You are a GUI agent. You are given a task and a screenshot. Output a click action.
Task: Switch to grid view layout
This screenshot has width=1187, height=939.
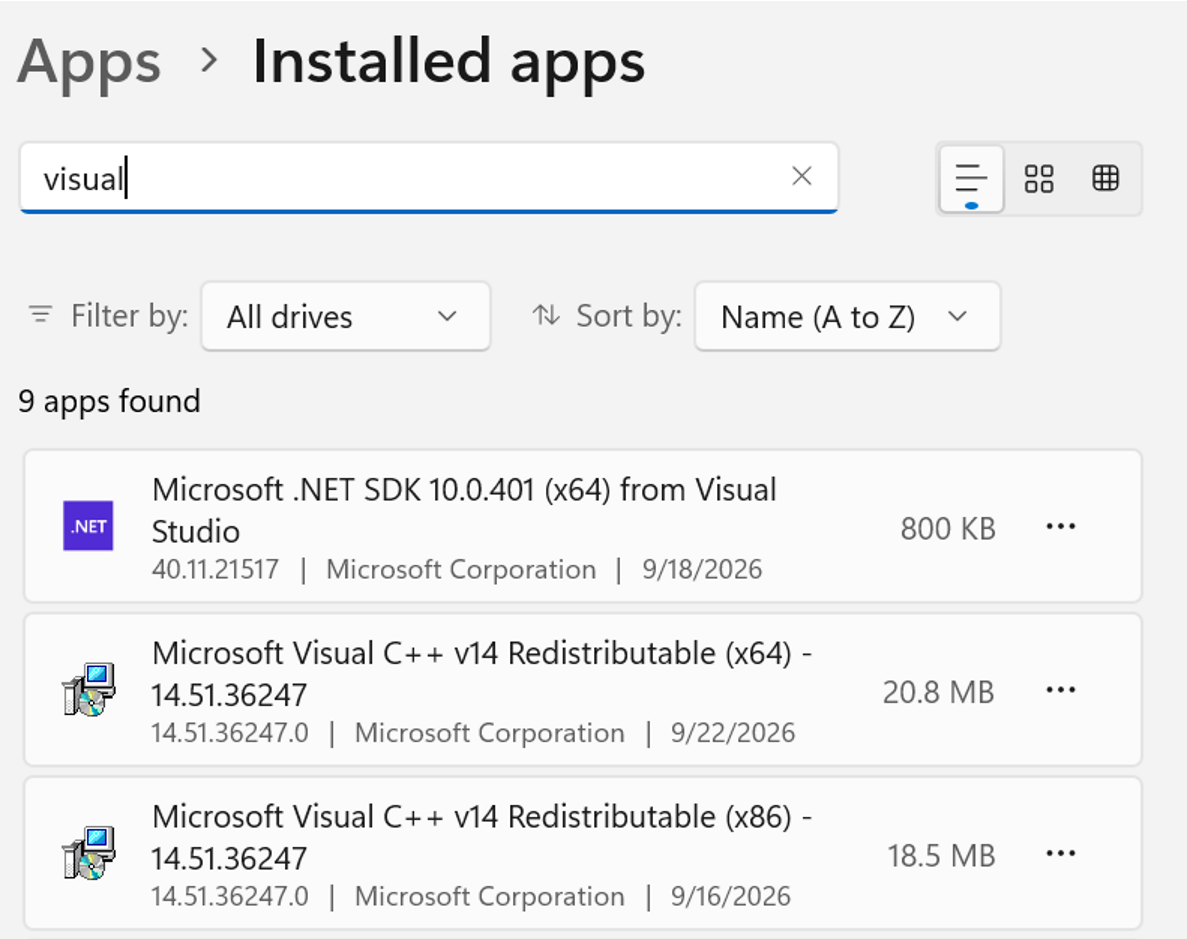(x=1039, y=179)
